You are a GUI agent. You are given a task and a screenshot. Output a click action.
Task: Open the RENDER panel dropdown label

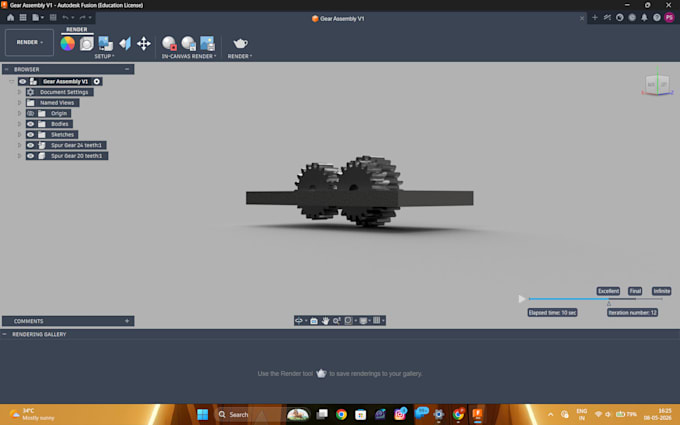pos(240,56)
